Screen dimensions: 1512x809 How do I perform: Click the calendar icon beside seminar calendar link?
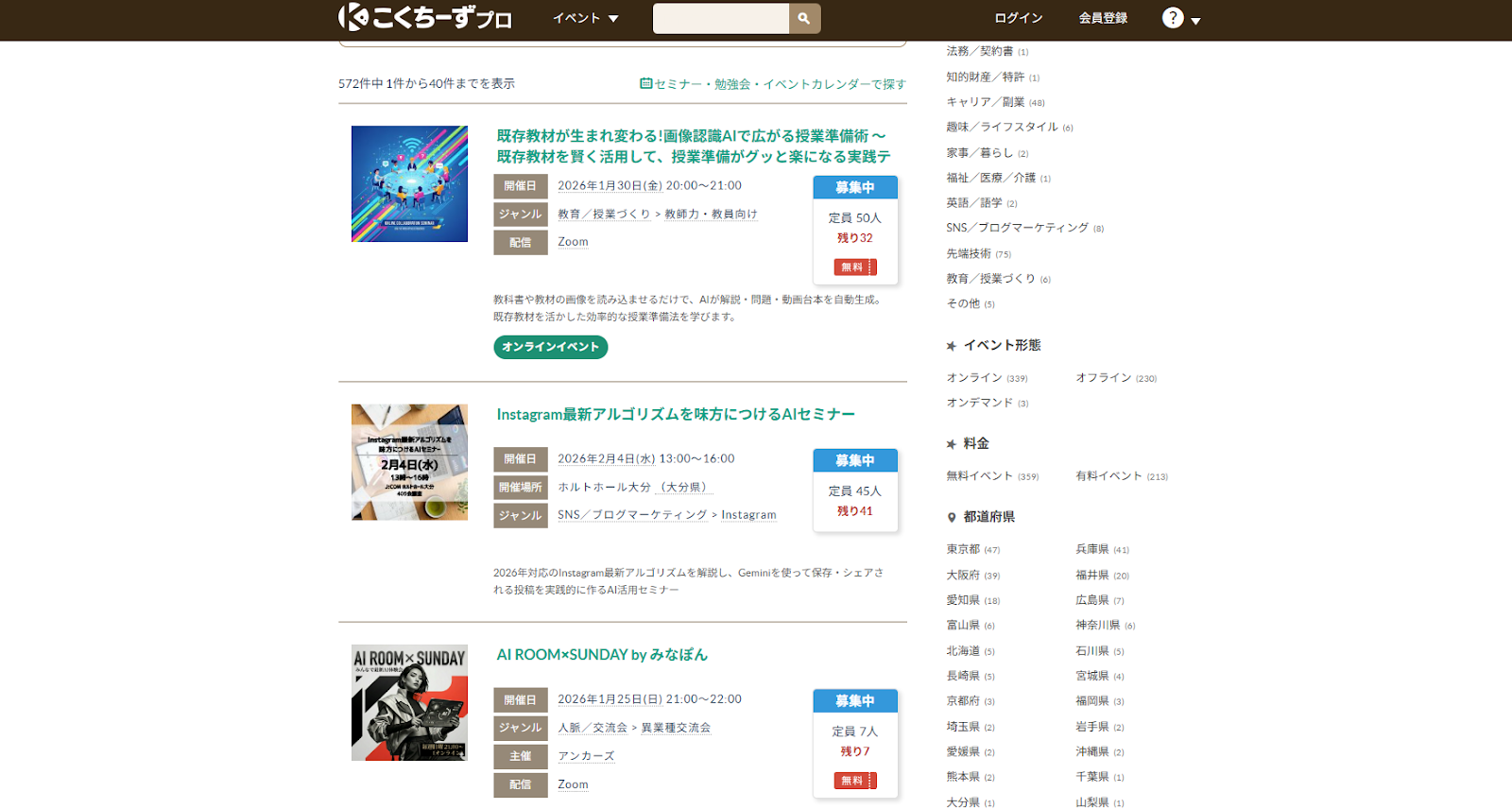[645, 83]
